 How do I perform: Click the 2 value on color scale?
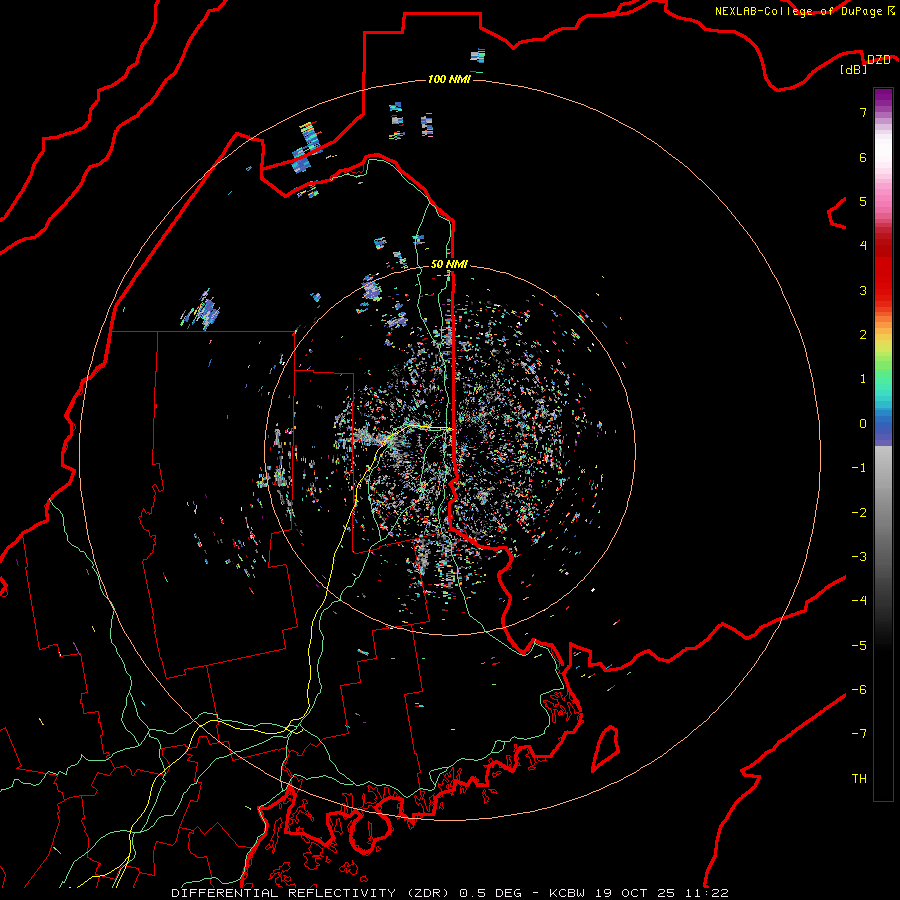coord(863,335)
